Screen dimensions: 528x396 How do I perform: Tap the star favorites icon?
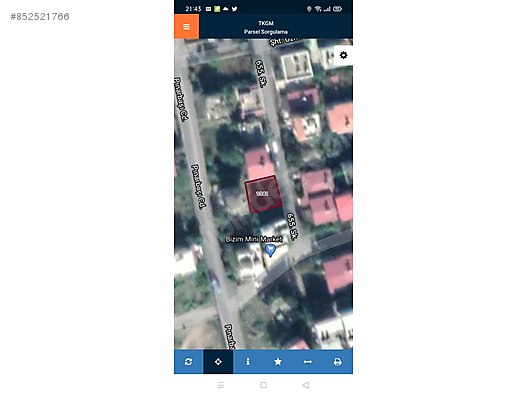point(278,362)
